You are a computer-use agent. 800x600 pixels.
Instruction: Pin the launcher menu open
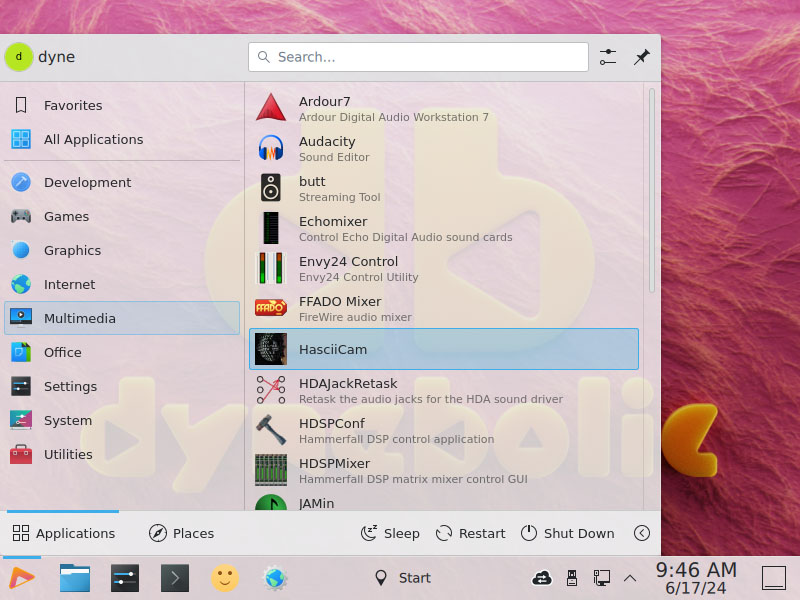coord(641,57)
